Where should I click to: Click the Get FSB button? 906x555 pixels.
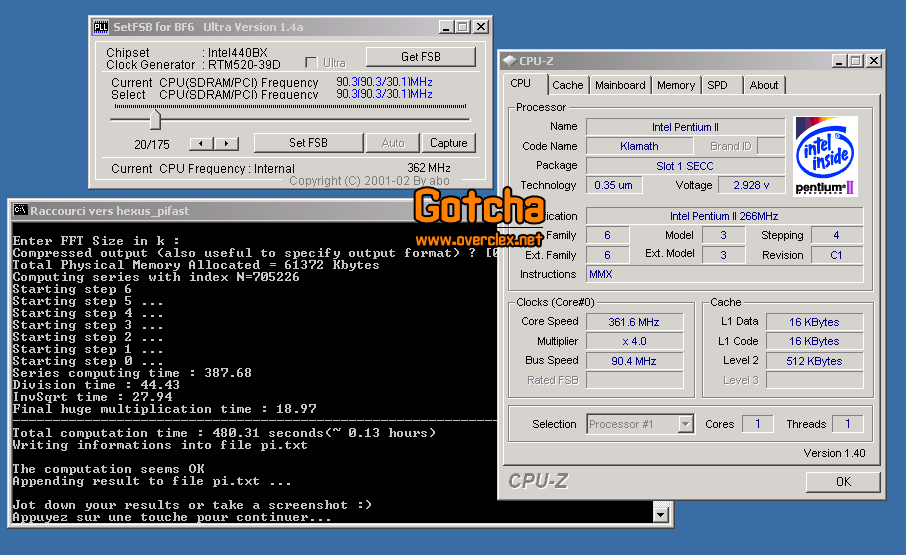tap(421, 57)
